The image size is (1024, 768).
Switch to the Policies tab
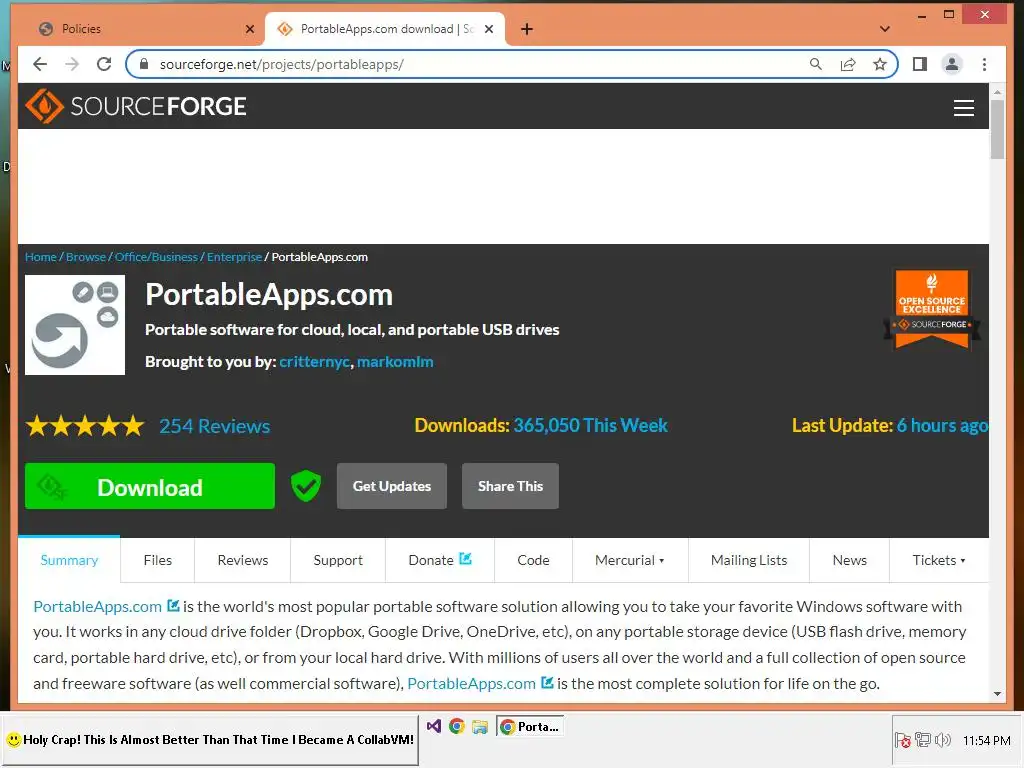point(146,29)
